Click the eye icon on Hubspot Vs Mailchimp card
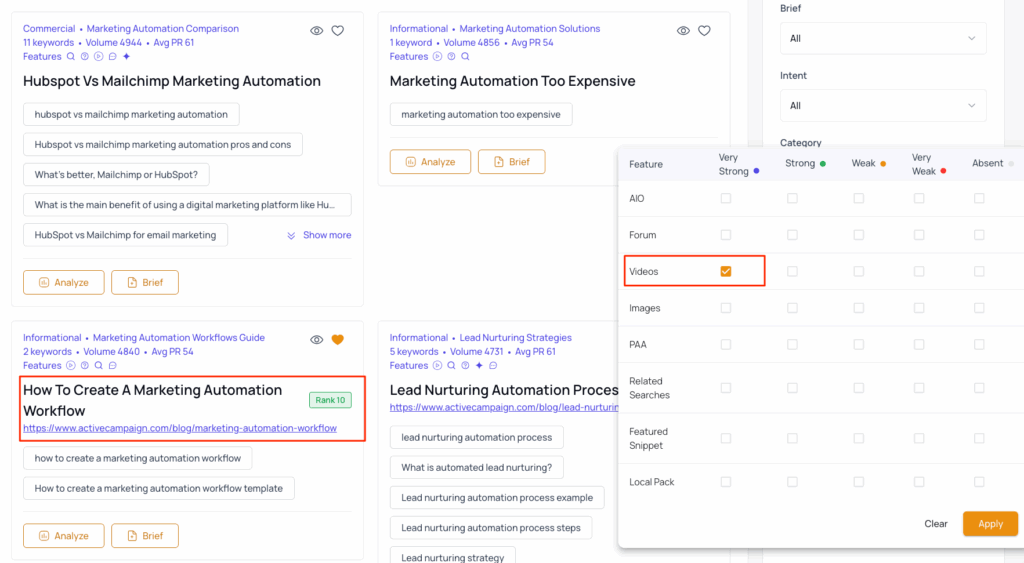 coord(317,31)
